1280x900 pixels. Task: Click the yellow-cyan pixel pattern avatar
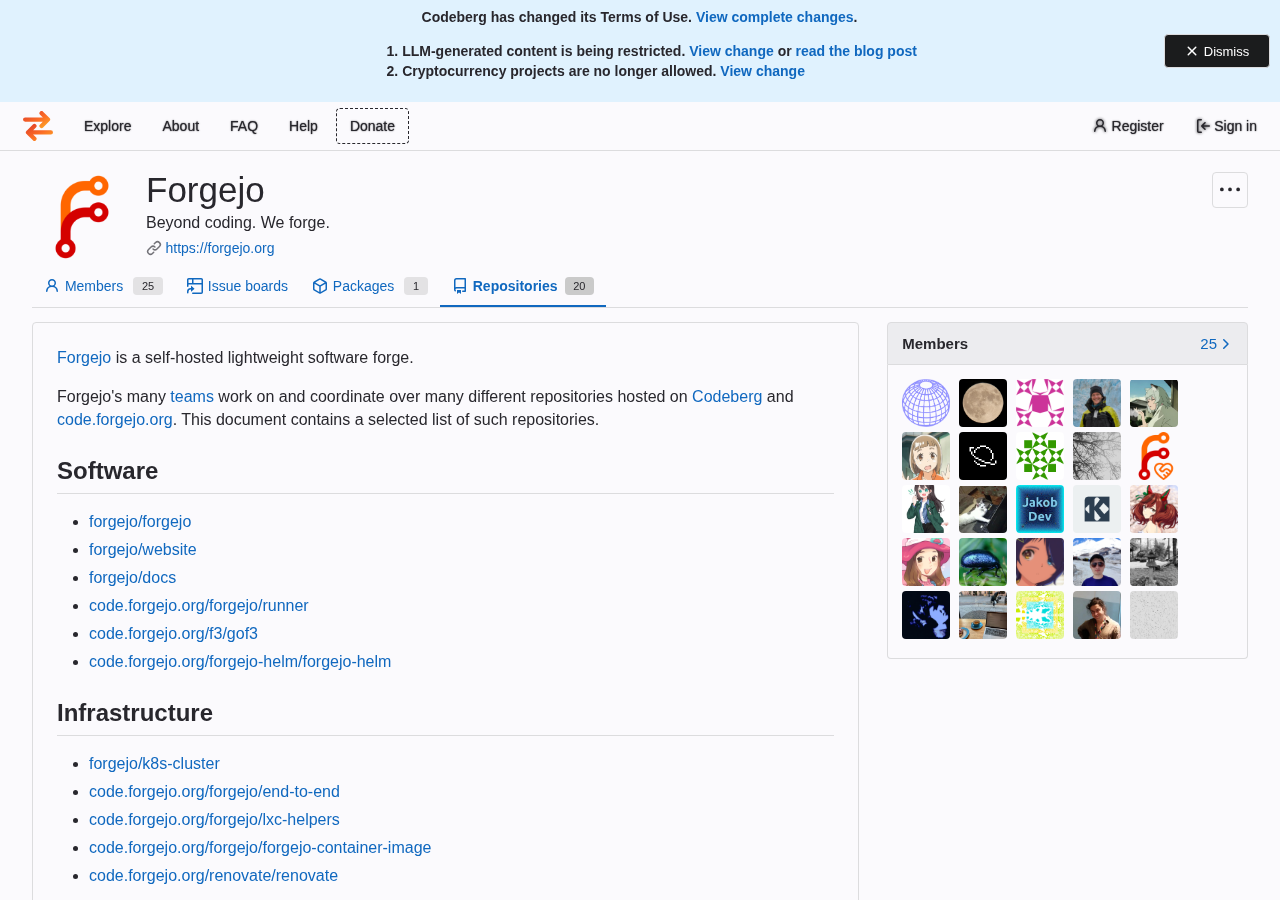coord(1040,615)
